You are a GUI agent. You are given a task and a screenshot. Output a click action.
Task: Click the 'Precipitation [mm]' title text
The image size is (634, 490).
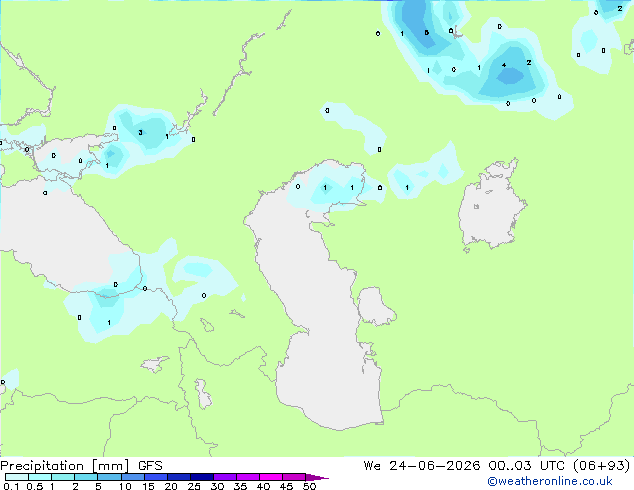(65, 466)
